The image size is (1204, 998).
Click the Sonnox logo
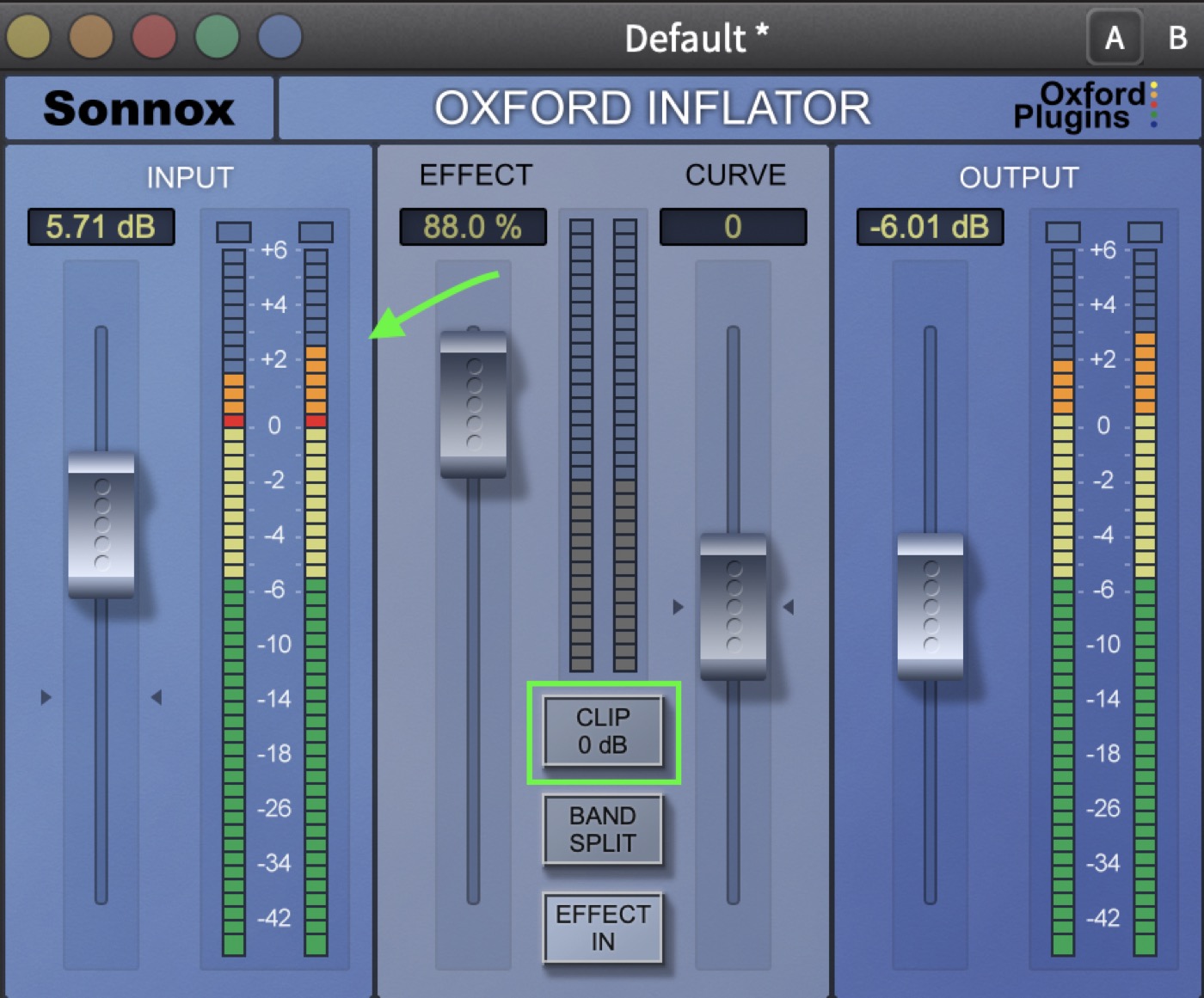(139, 108)
